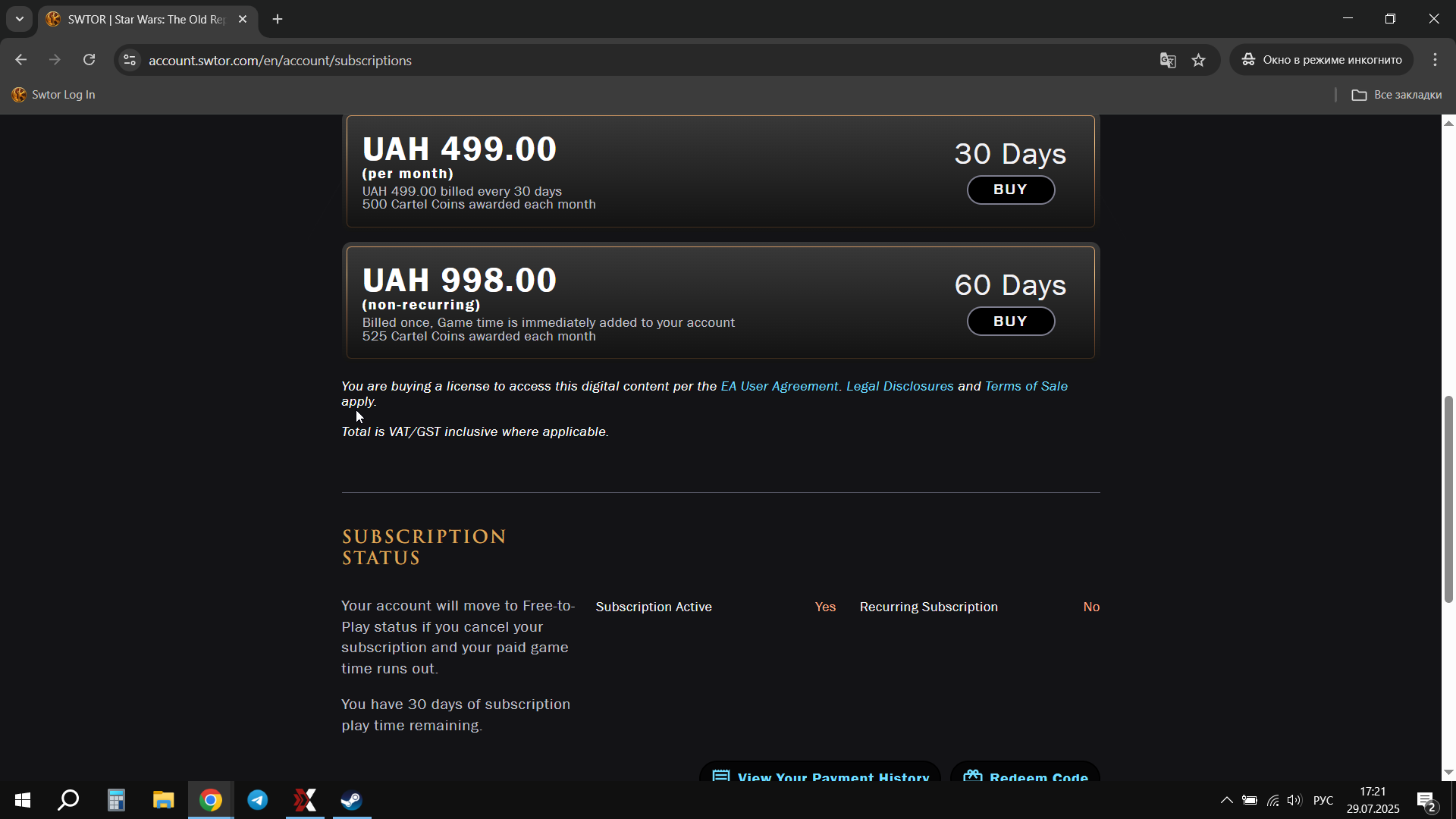1456x819 pixels.
Task: Open the red X app in taskbar
Action: point(305,800)
